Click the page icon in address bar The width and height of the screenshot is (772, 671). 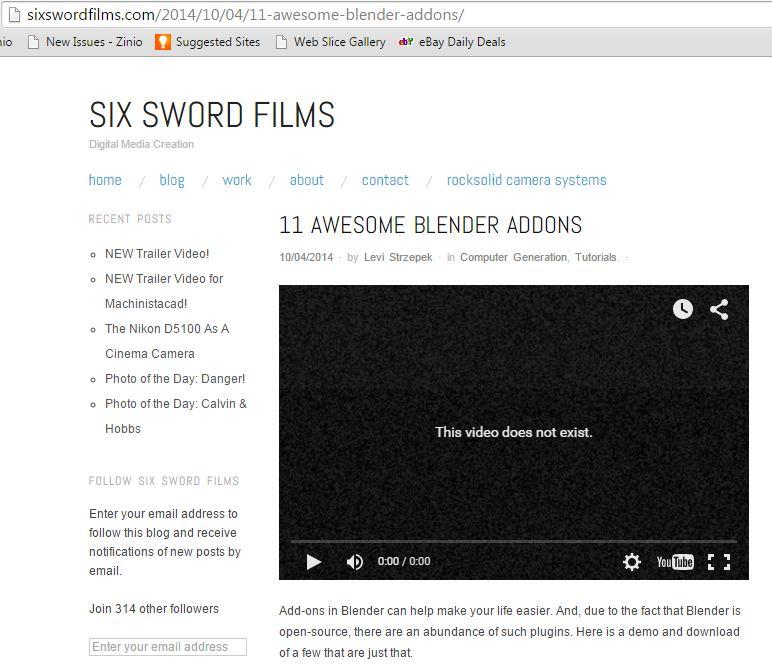click(x=14, y=14)
